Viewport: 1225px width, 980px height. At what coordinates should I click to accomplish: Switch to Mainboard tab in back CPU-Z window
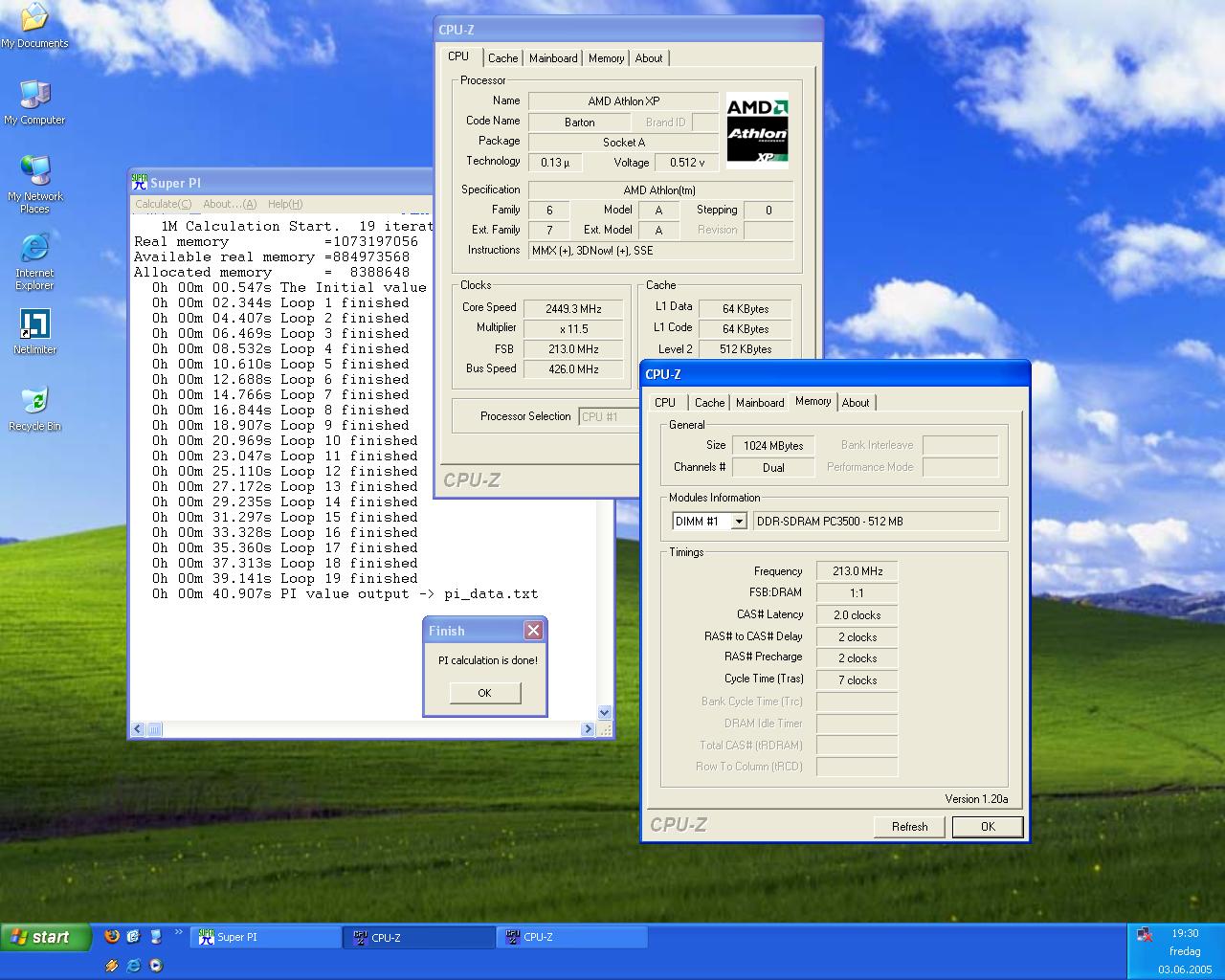click(553, 58)
